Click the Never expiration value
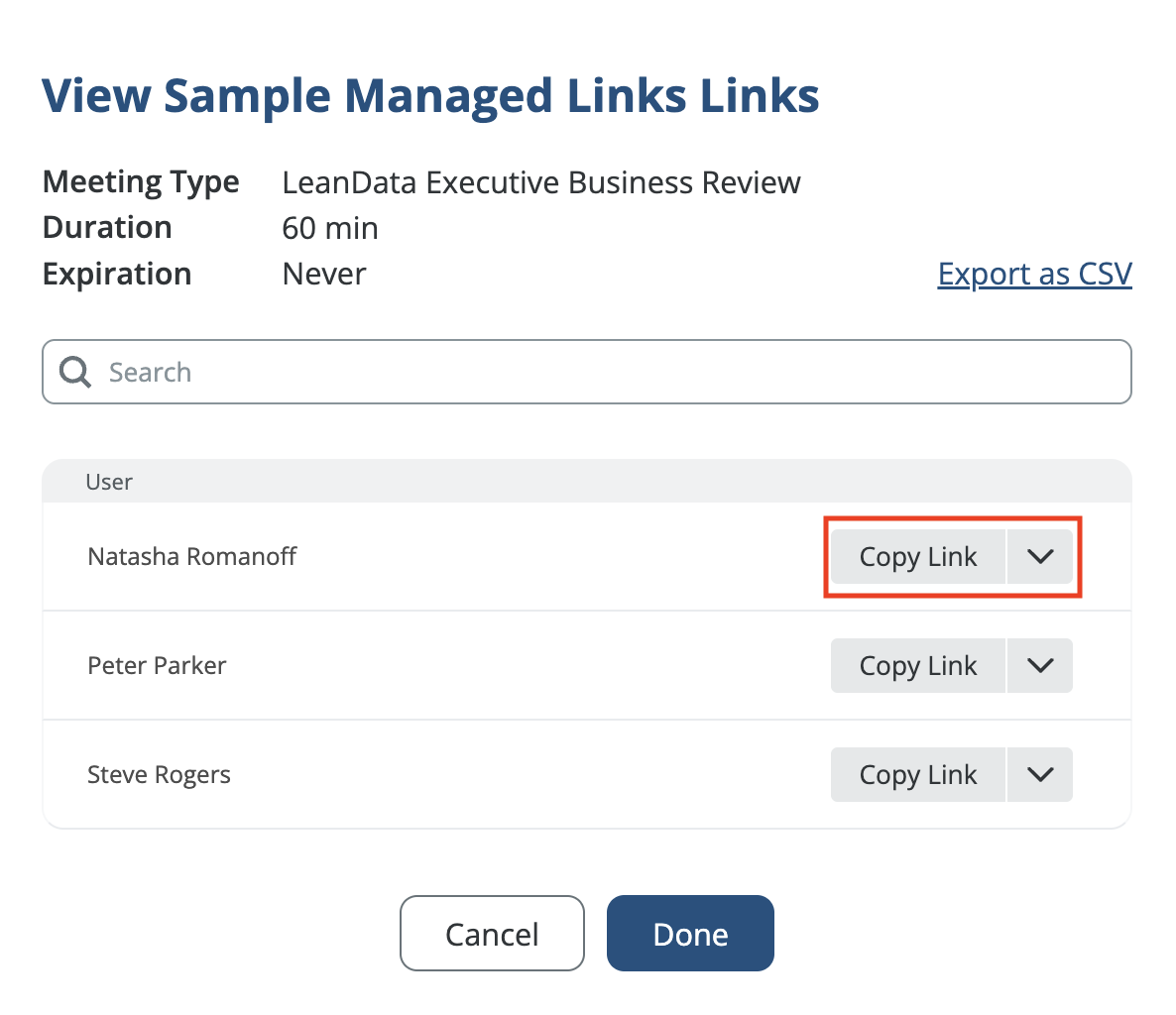The width and height of the screenshot is (1176, 1015). [324, 275]
